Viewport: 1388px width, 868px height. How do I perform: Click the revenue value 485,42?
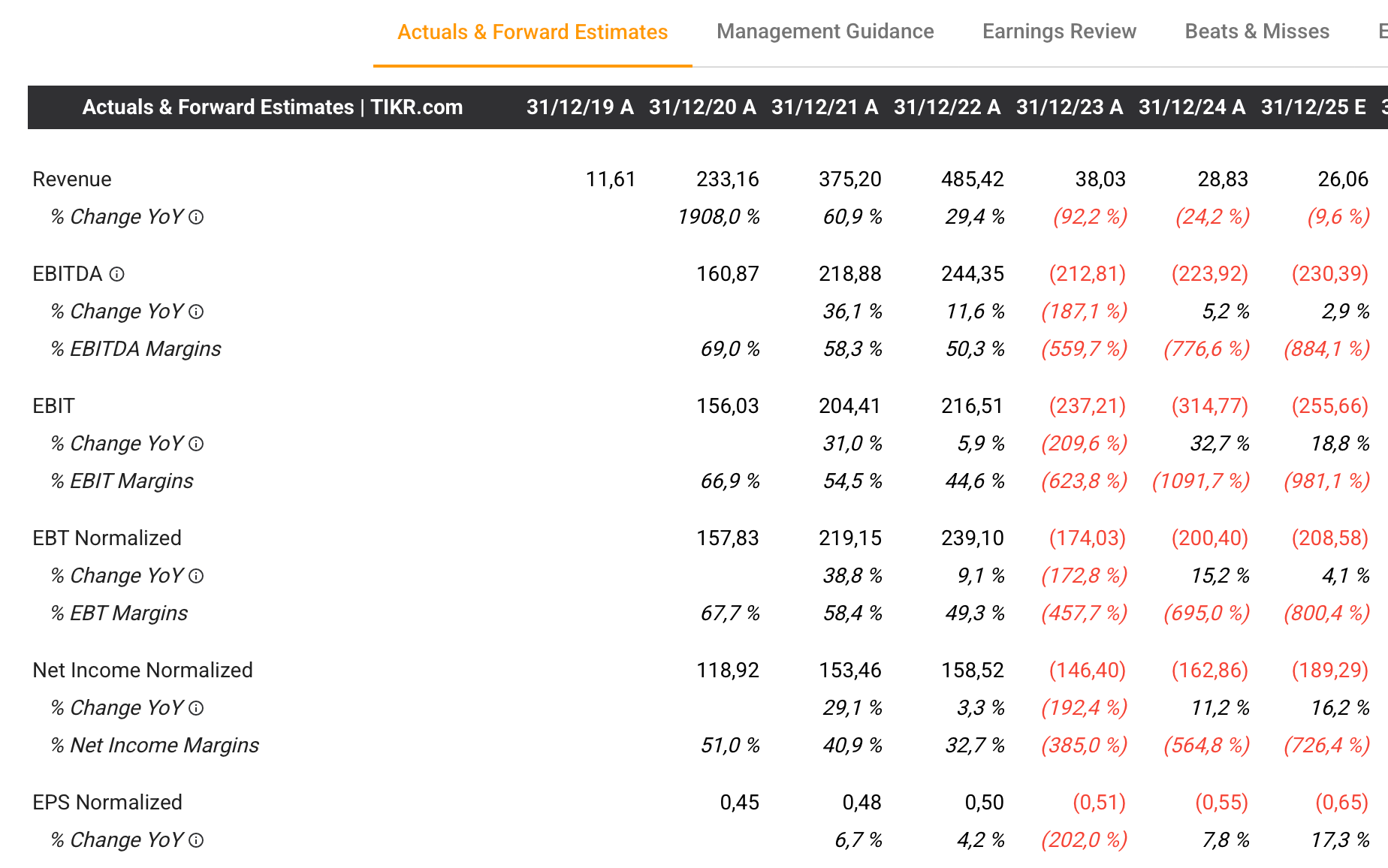point(973,179)
